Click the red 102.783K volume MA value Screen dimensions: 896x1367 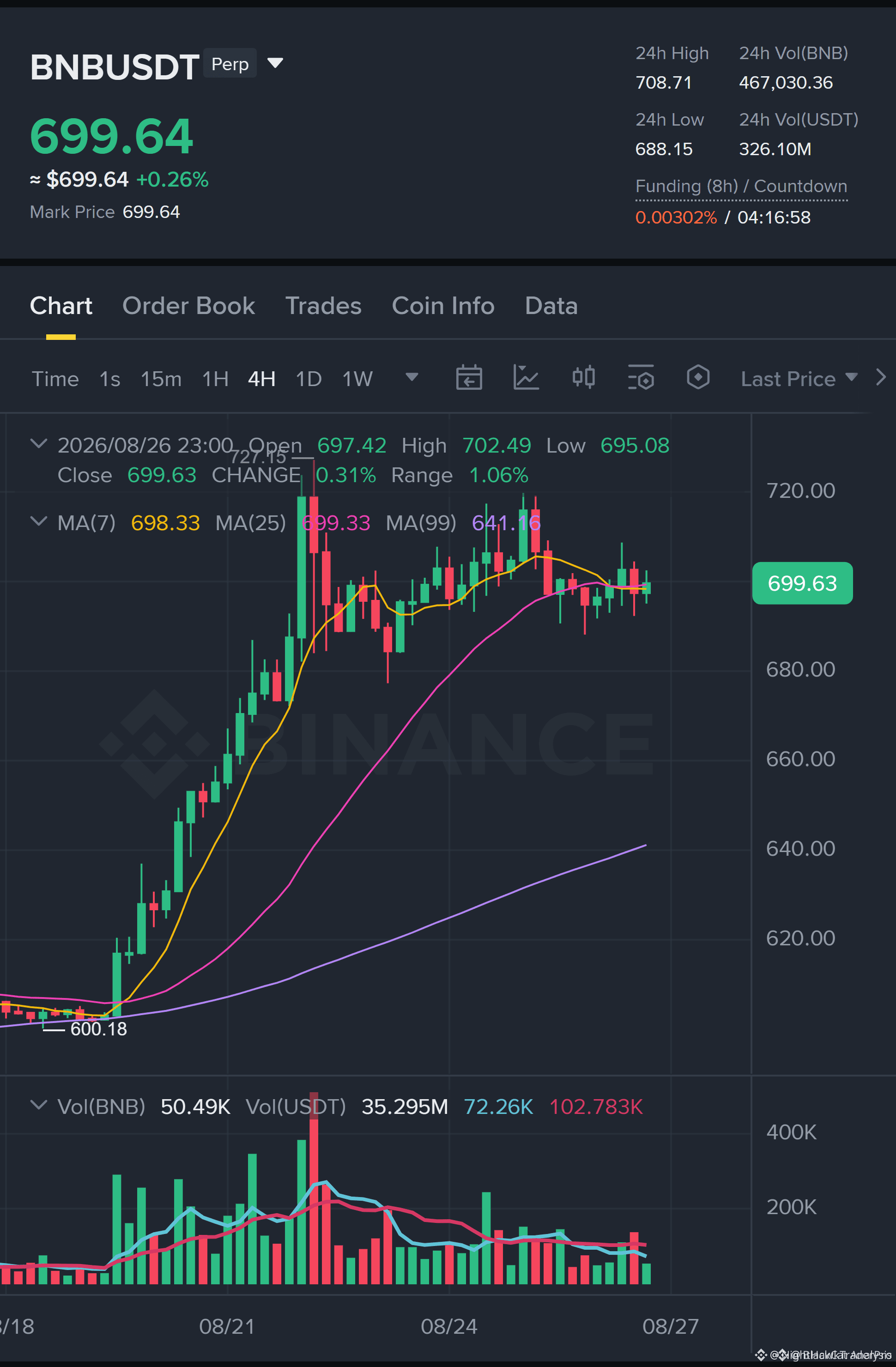point(596,1106)
